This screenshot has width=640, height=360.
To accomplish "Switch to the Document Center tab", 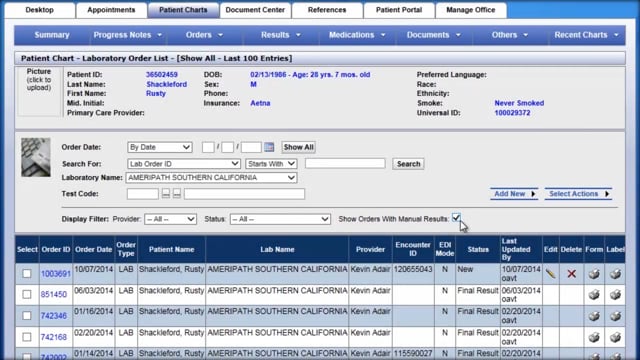I will click(255, 10).
